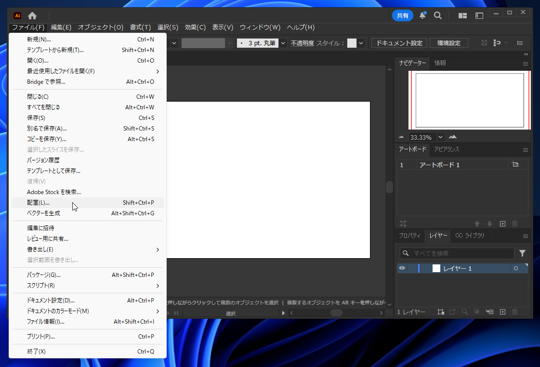Click the layer search field すべてを検索

click(456, 253)
